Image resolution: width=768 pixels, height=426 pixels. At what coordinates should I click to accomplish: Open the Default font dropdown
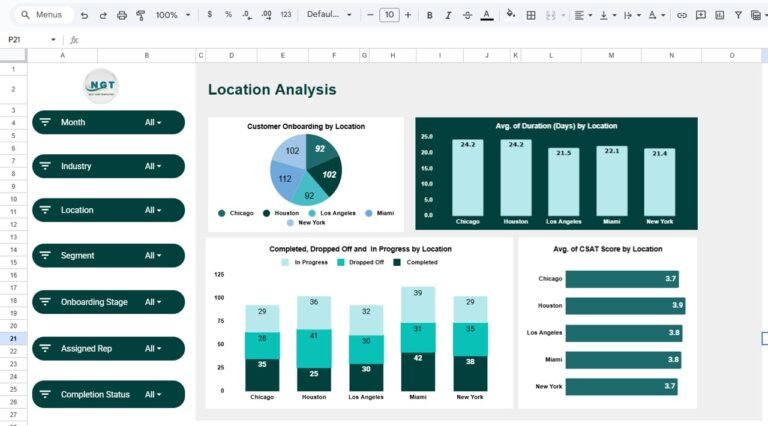329,15
